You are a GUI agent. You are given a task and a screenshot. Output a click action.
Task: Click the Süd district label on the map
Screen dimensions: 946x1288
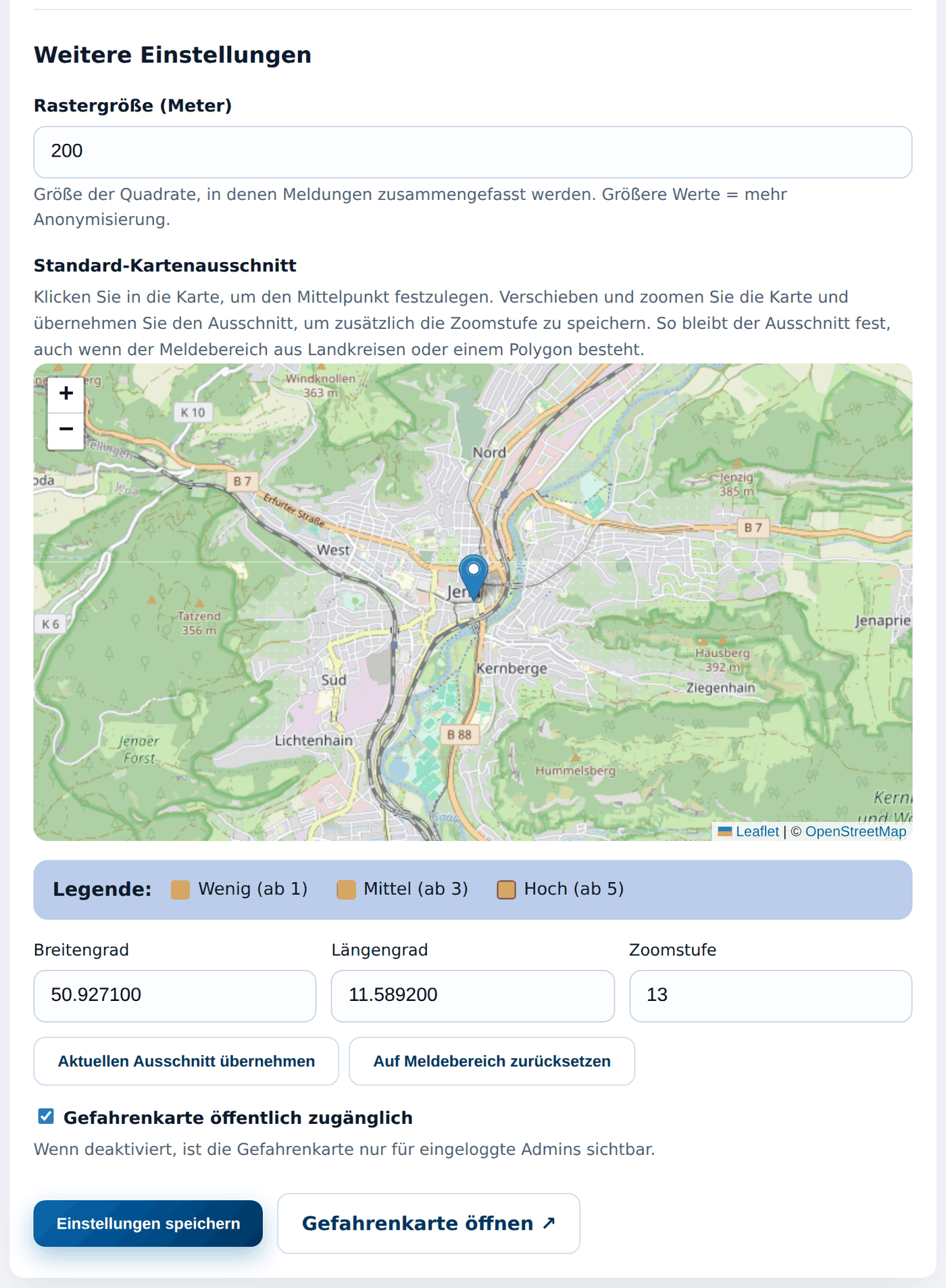point(334,679)
